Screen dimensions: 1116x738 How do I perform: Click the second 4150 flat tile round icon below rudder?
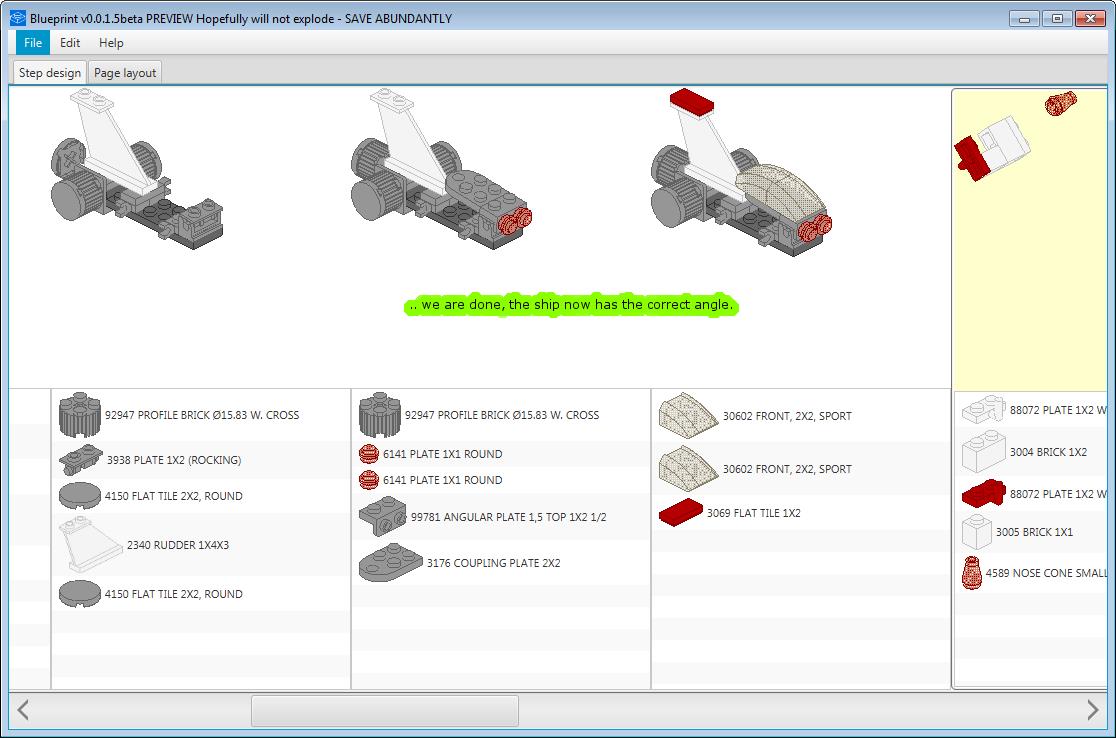[80, 594]
